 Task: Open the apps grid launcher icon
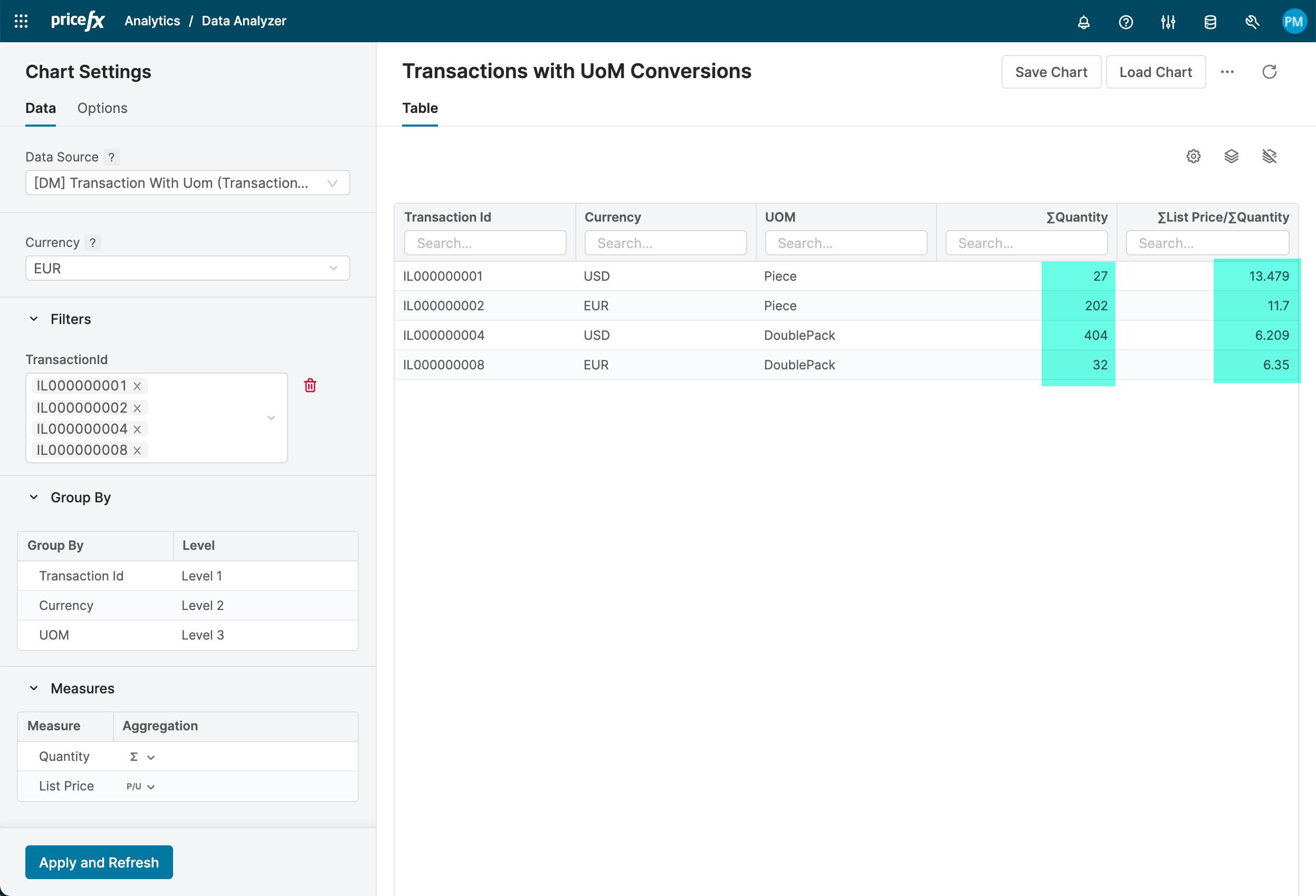point(21,21)
